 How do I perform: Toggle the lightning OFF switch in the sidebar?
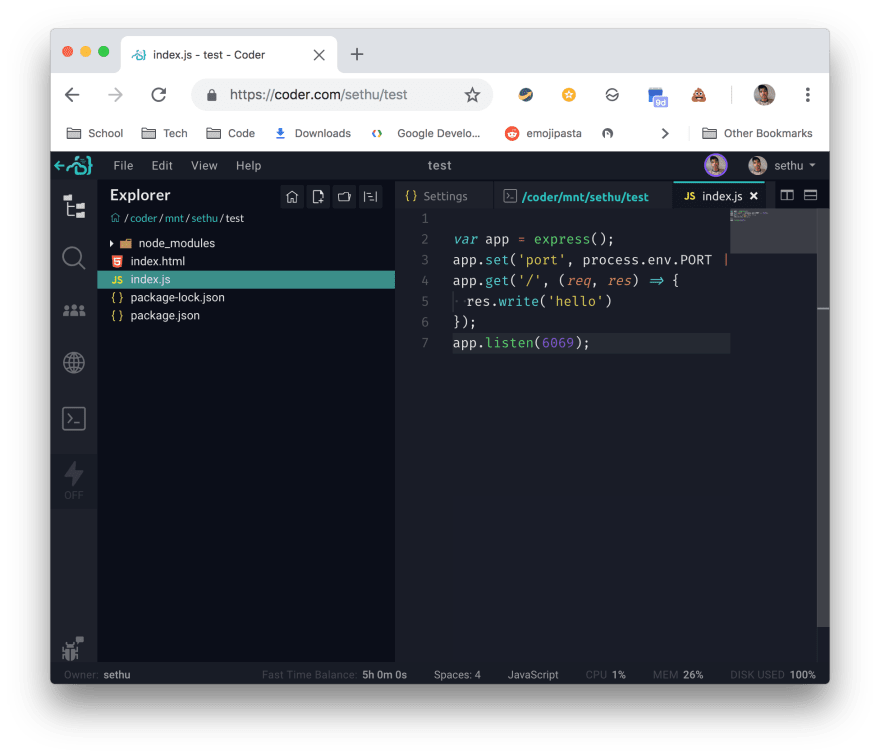click(x=73, y=478)
